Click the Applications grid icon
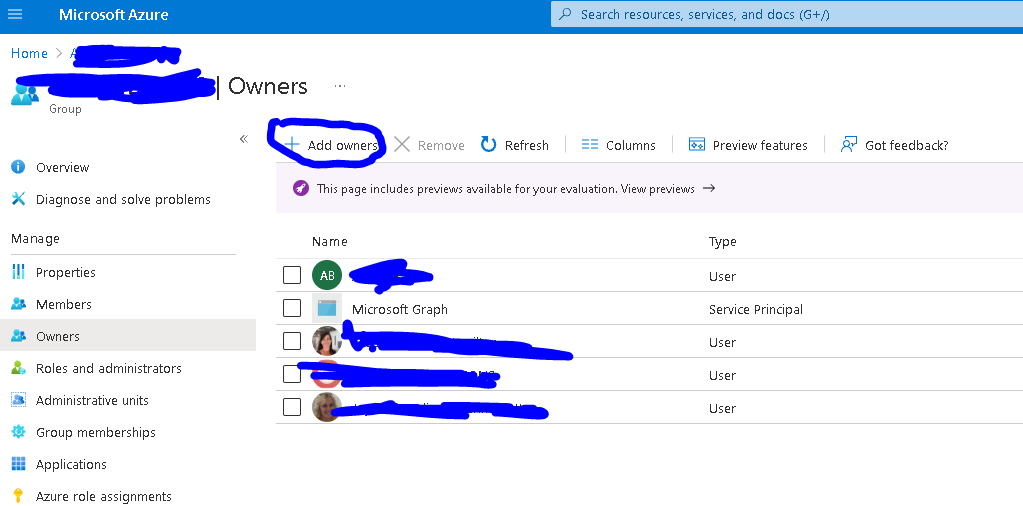The height and width of the screenshot is (506, 1023). pyautogui.click(x=18, y=464)
